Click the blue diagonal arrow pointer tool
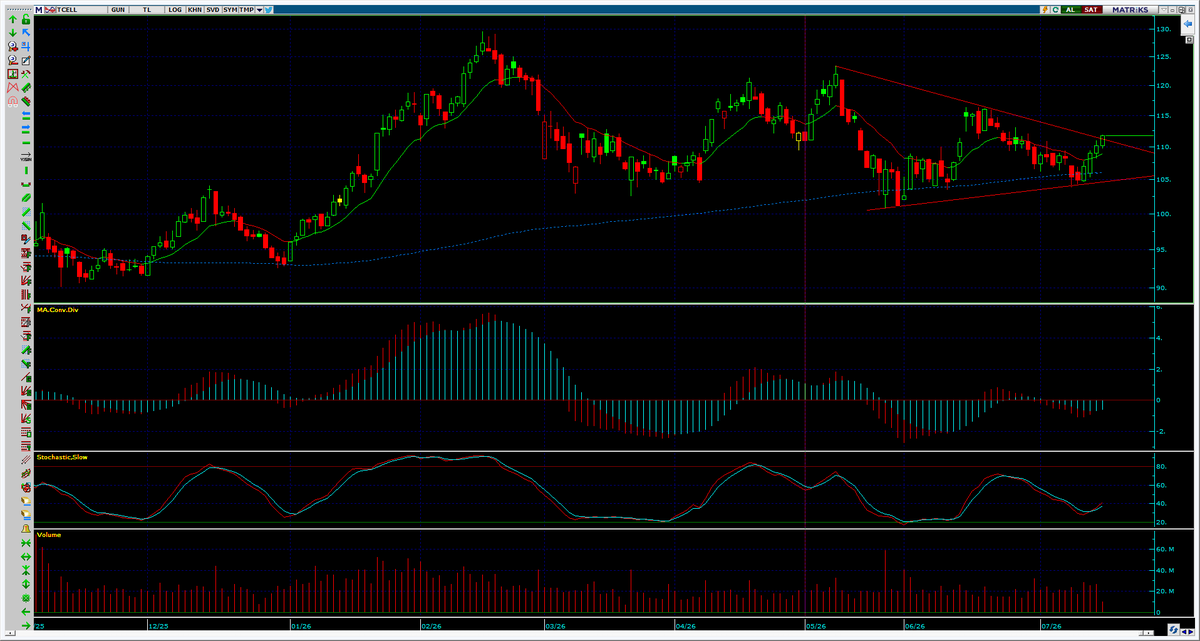Screen dimensions: 1200x641 26,32
